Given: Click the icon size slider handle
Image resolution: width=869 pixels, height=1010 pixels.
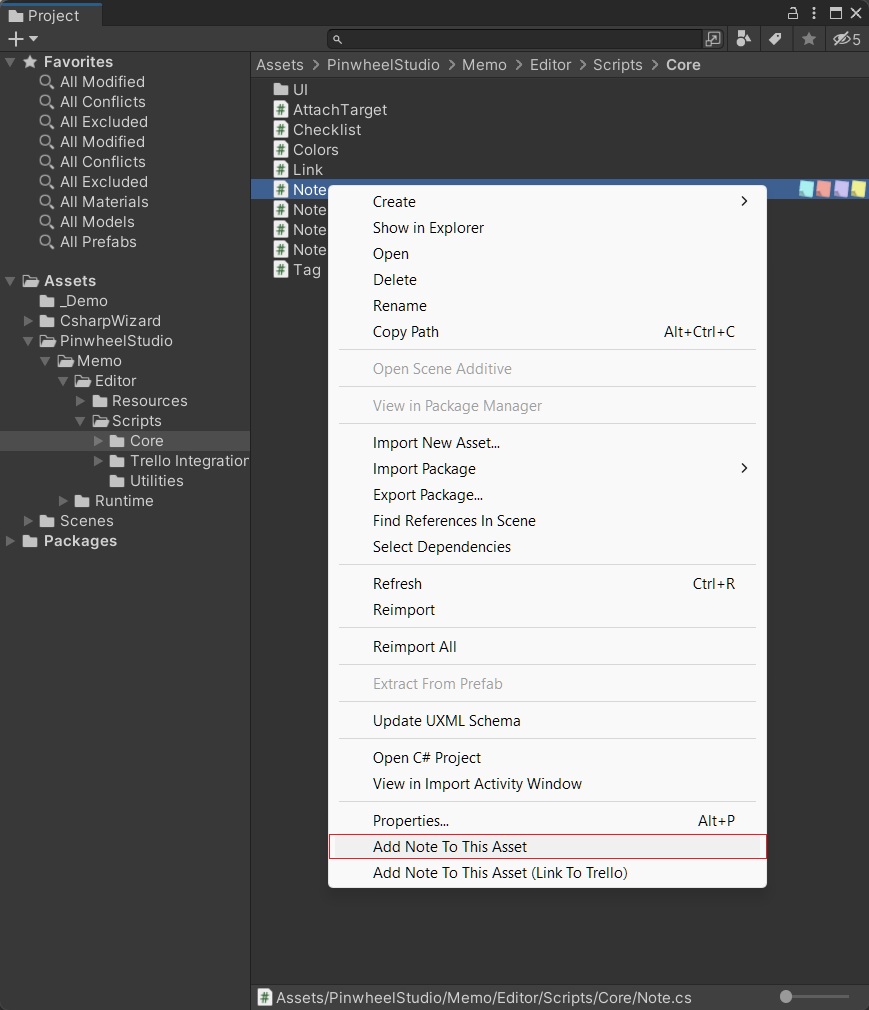Looking at the screenshot, I should [786, 996].
